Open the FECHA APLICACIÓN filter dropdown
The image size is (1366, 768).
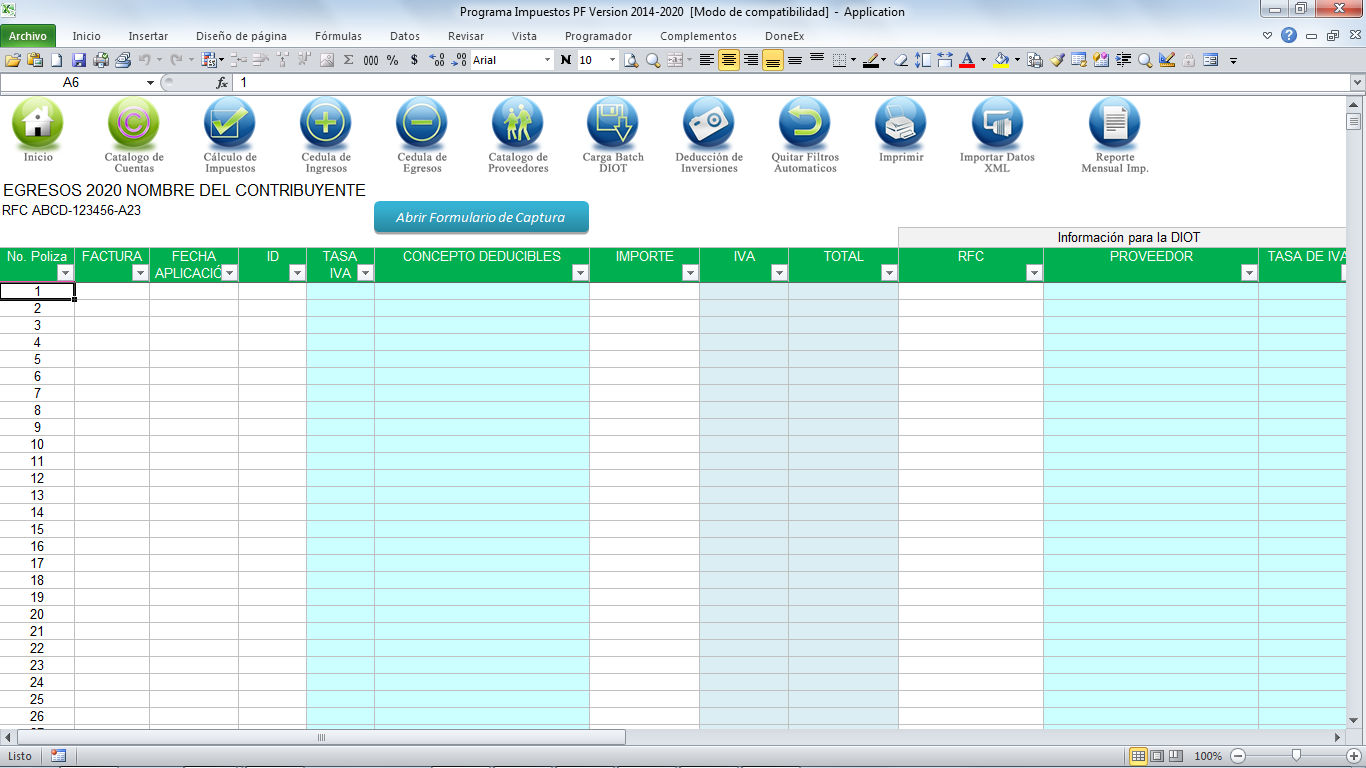click(x=229, y=273)
